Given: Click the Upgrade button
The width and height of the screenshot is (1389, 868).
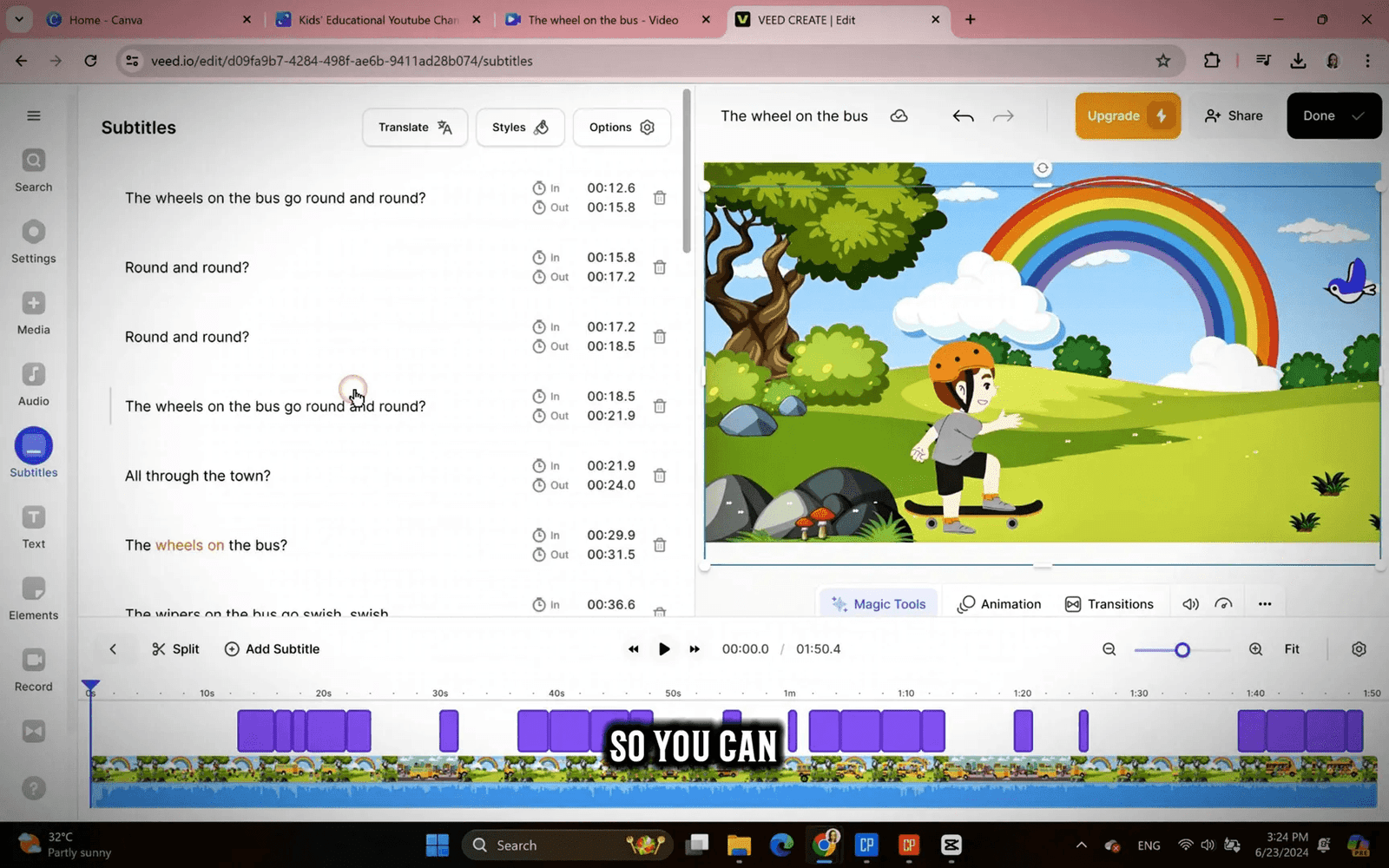Looking at the screenshot, I should point(1128,115).
